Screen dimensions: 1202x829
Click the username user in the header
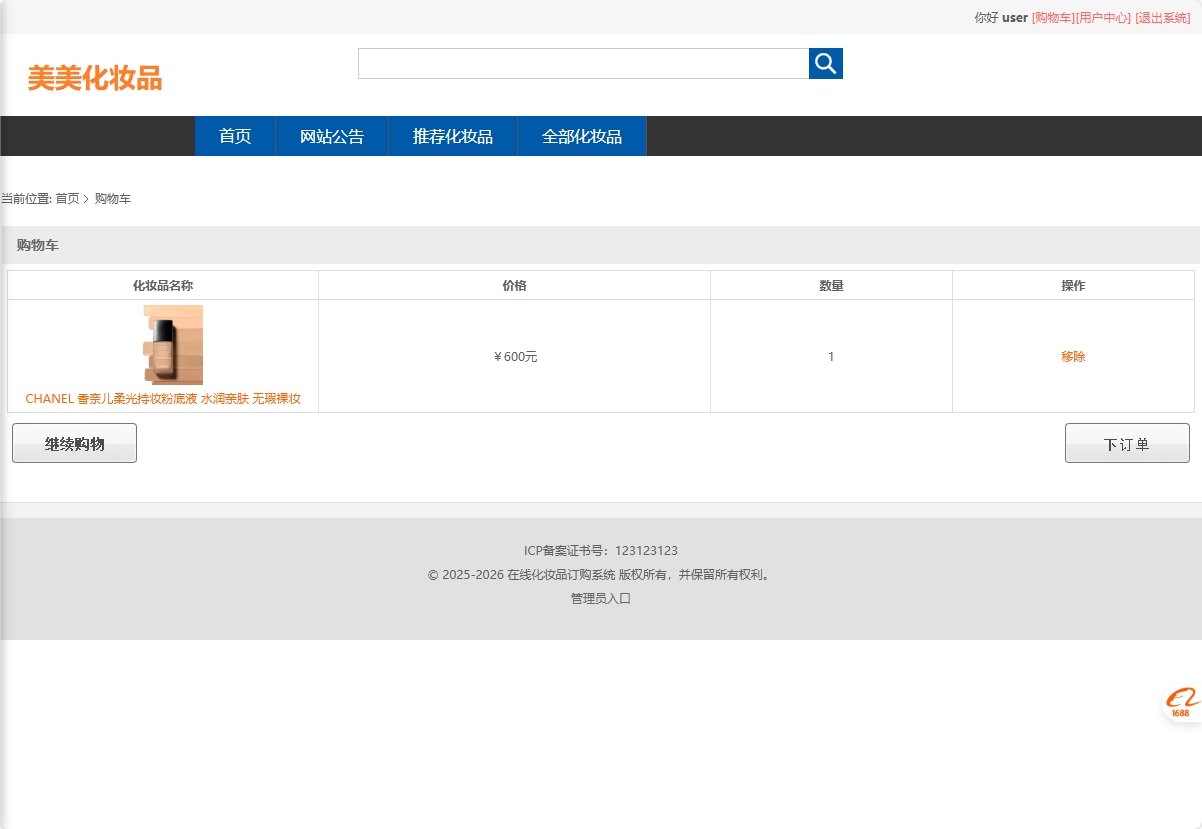pyautogui.click(x=1013, y=17)
